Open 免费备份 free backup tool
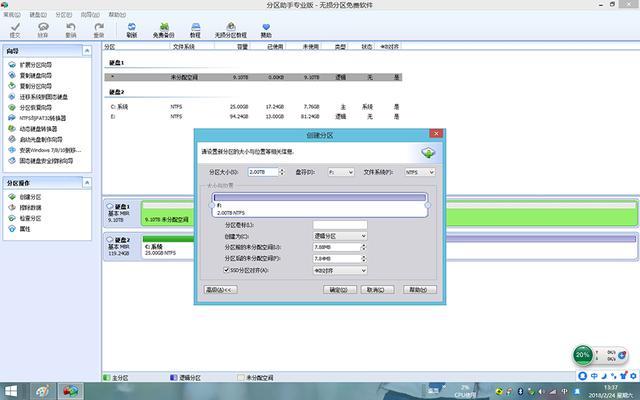The width and height of the screenshot is (640, 400). (164, 28)
